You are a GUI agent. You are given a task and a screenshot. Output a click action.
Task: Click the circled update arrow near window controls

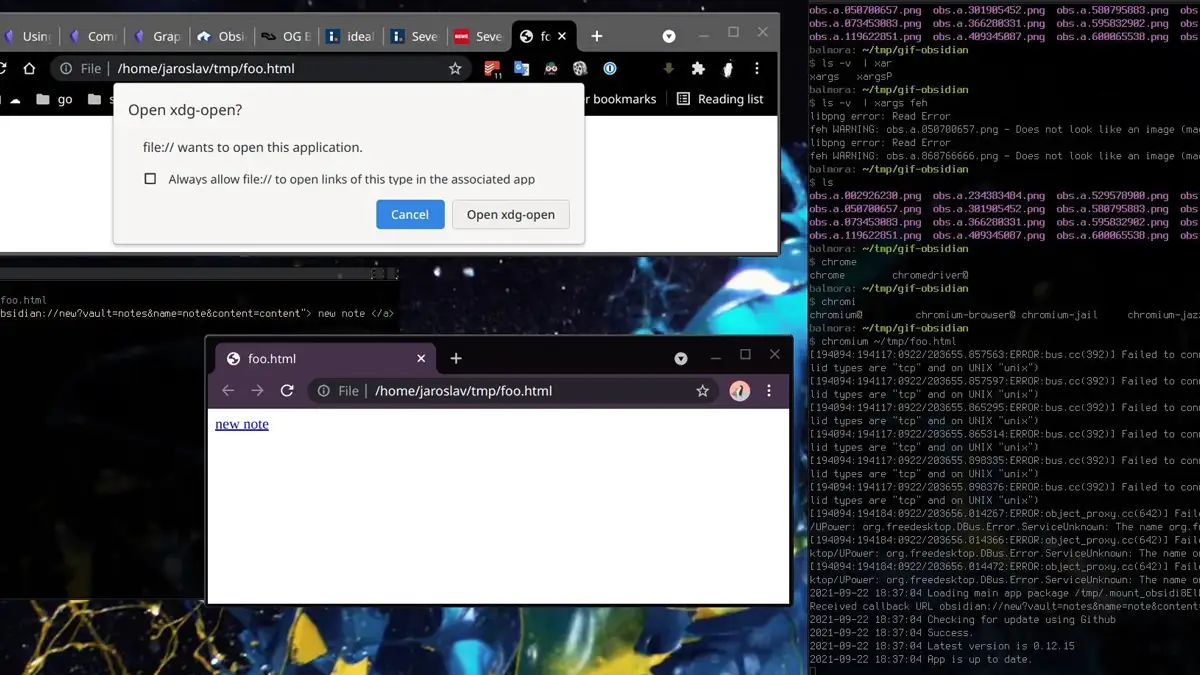click(668, 36)
